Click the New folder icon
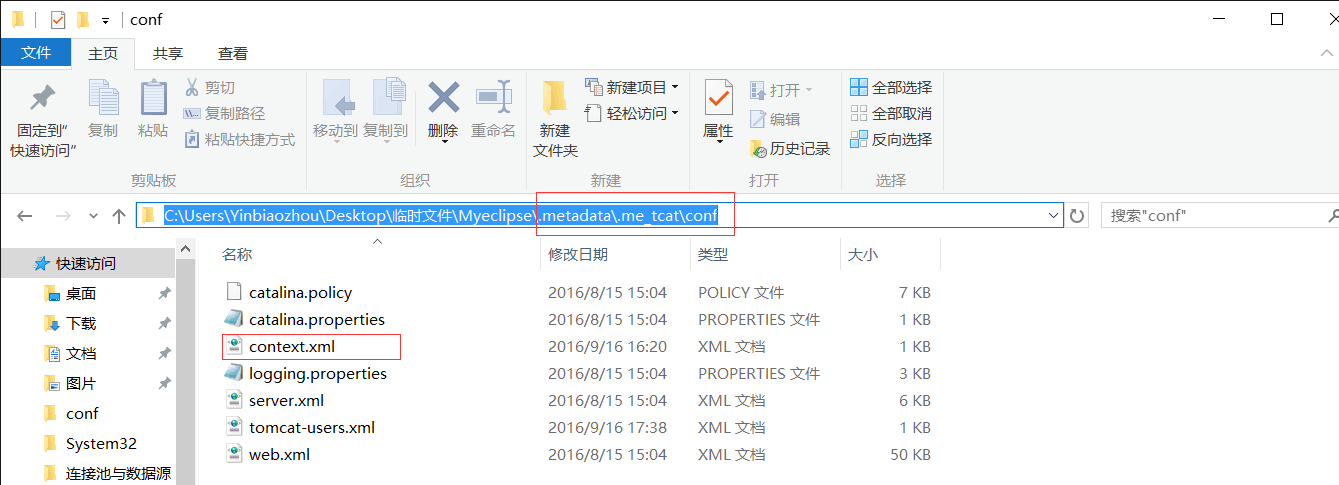The width and height of the screenshot is (1339, 485). pos(555,97)
